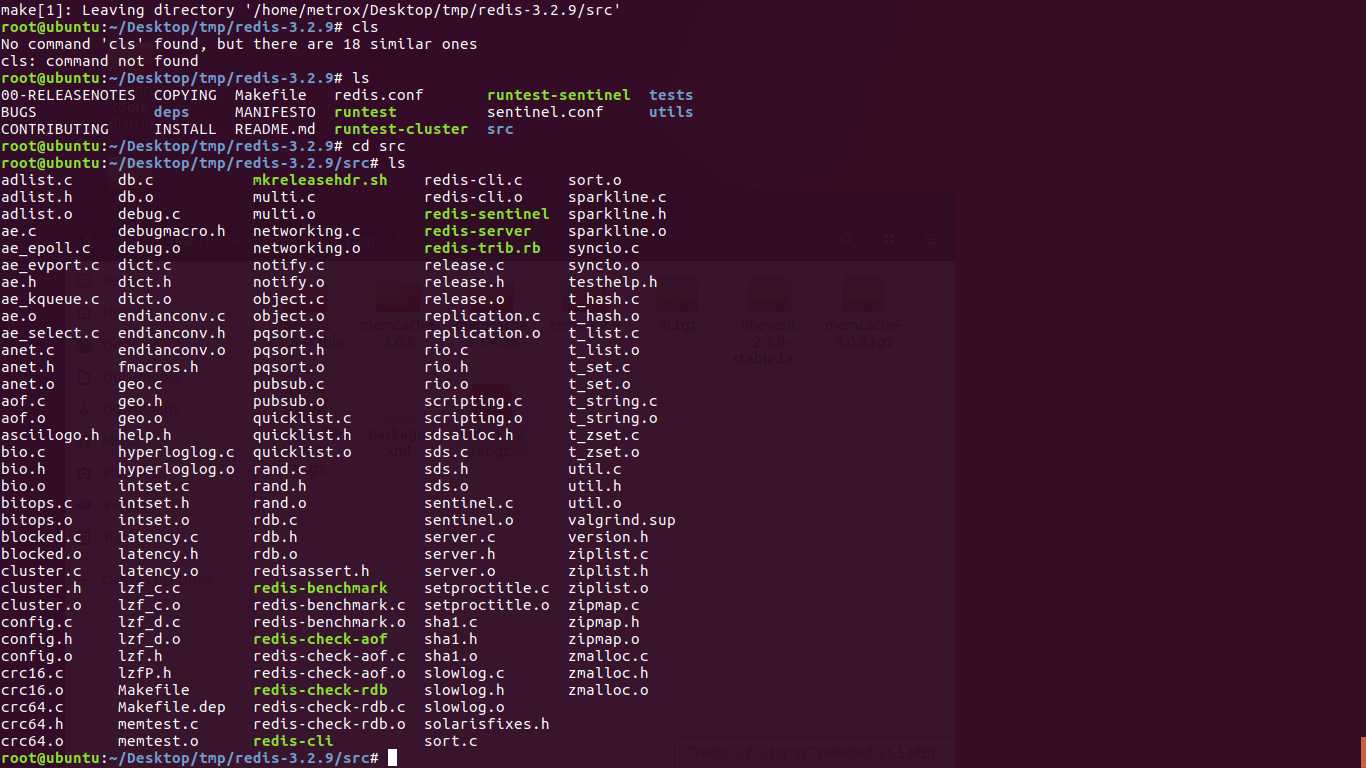Click the 'cls: command not found' line
Image resolution: width=1366 pixels, height=768 pixels.
pyautogui.click(x=100, y=61)
